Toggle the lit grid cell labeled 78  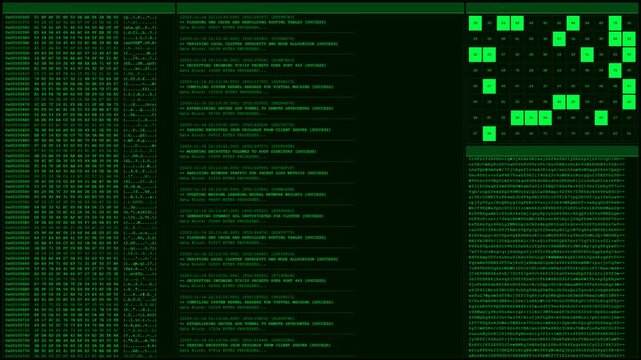[x=615, y=23]
